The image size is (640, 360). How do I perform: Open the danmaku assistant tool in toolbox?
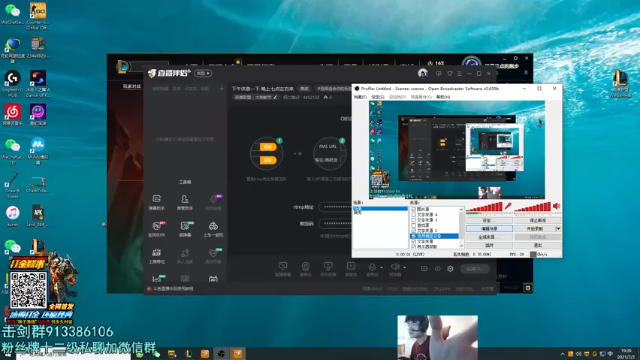pyautogui.click(x=156, y=202)
